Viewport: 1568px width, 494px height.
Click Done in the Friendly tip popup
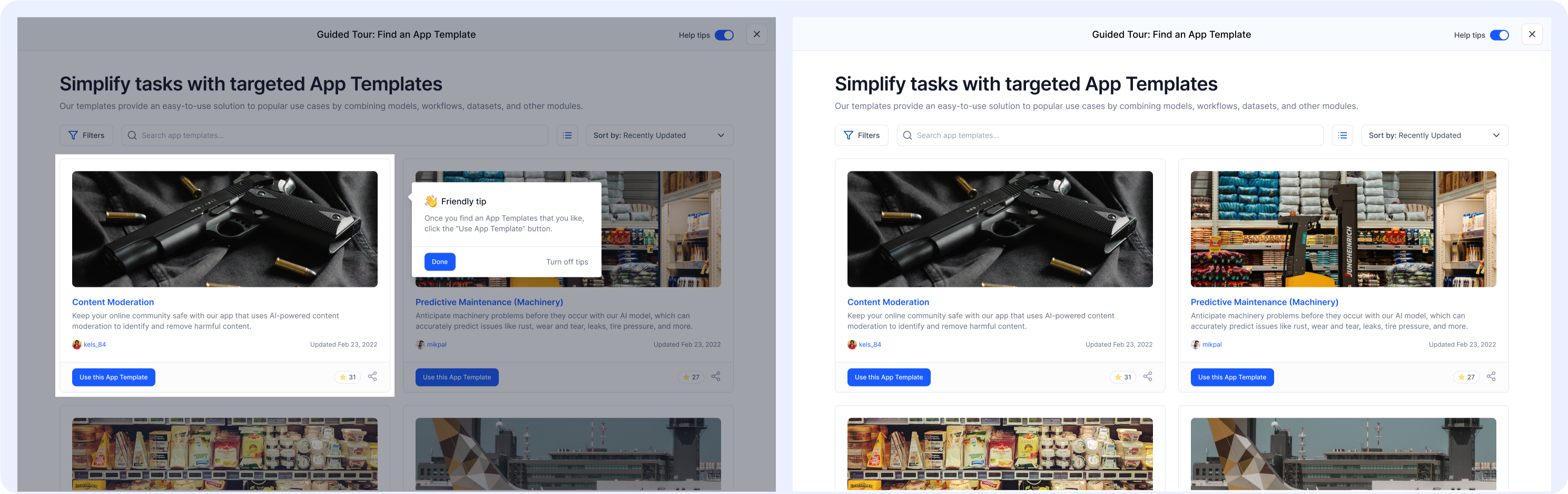tap(440, 262)
